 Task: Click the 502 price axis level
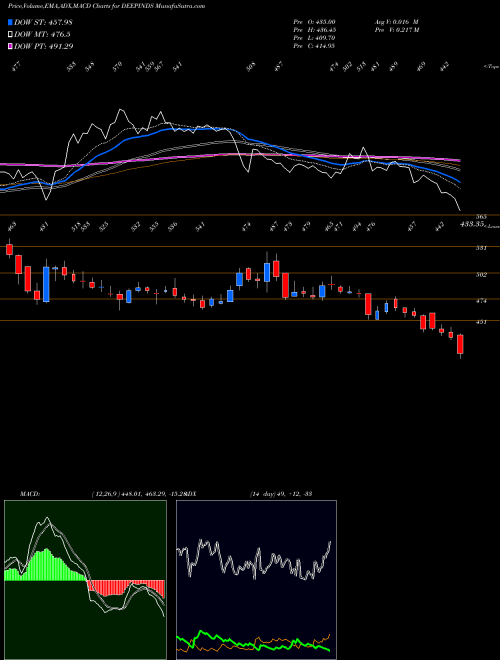(481, 275)
